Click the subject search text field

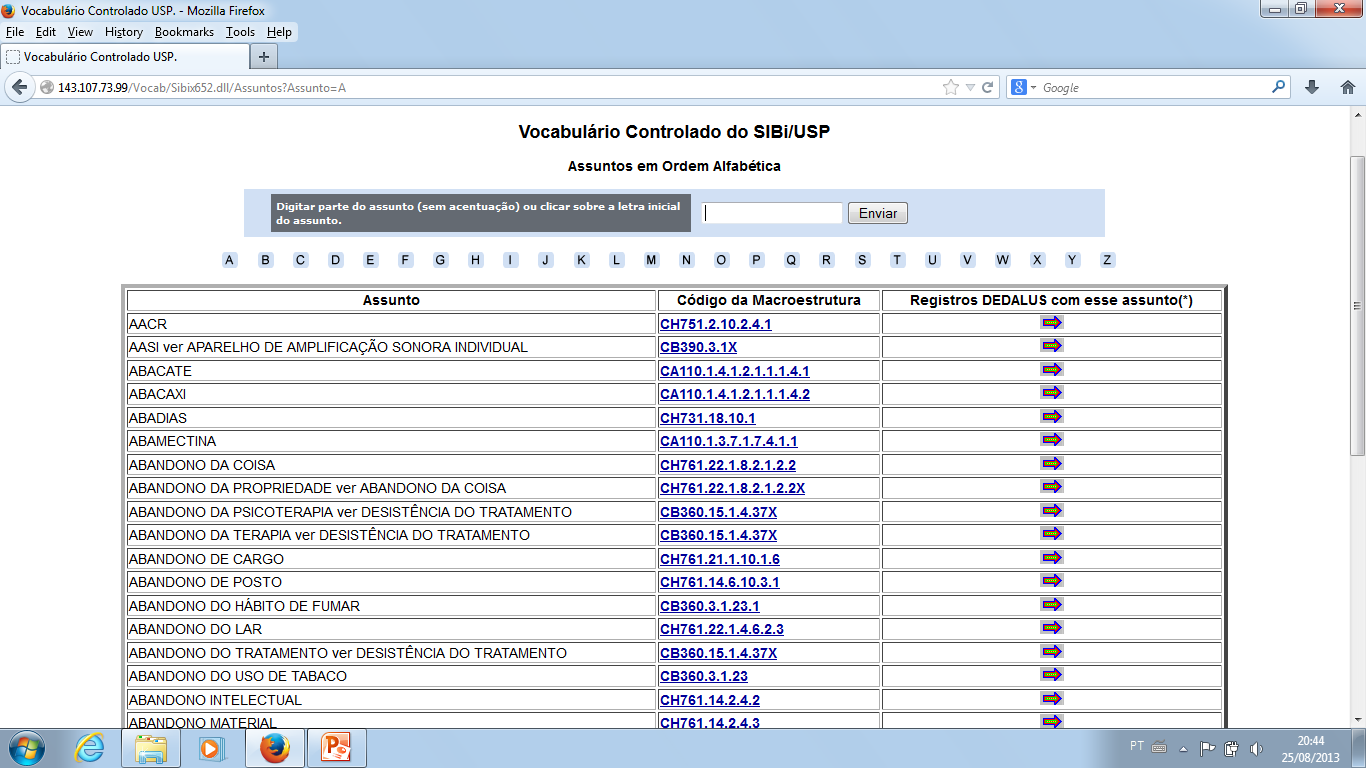coord(773,213)
